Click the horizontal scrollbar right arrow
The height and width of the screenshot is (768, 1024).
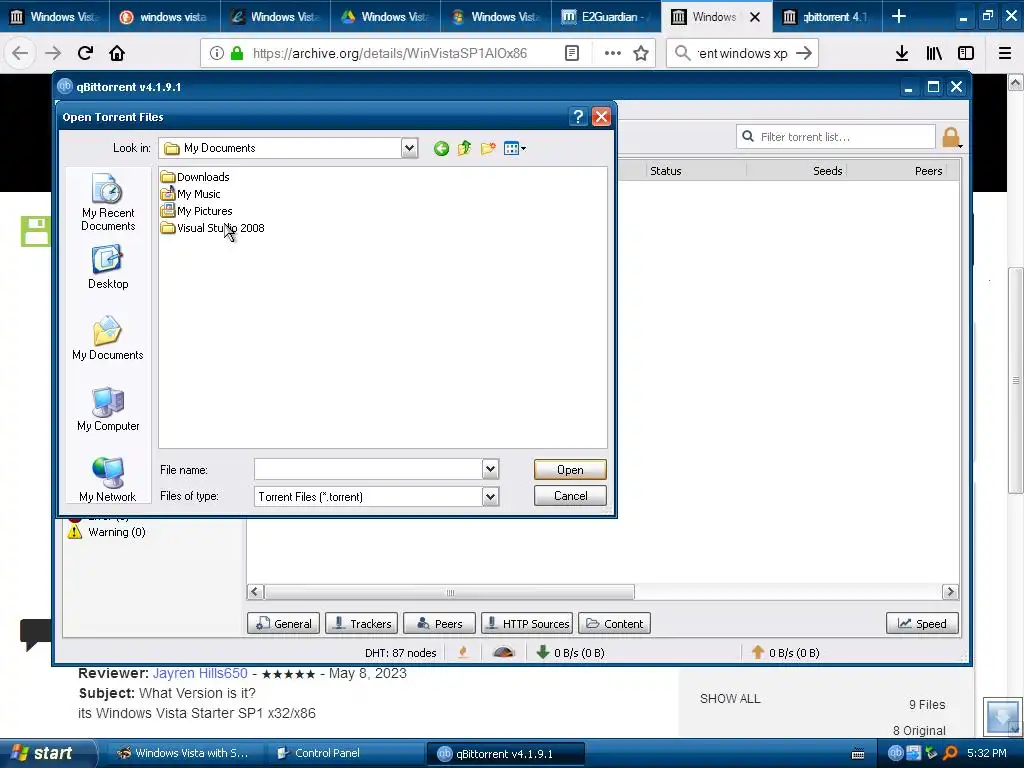point(950,592)
